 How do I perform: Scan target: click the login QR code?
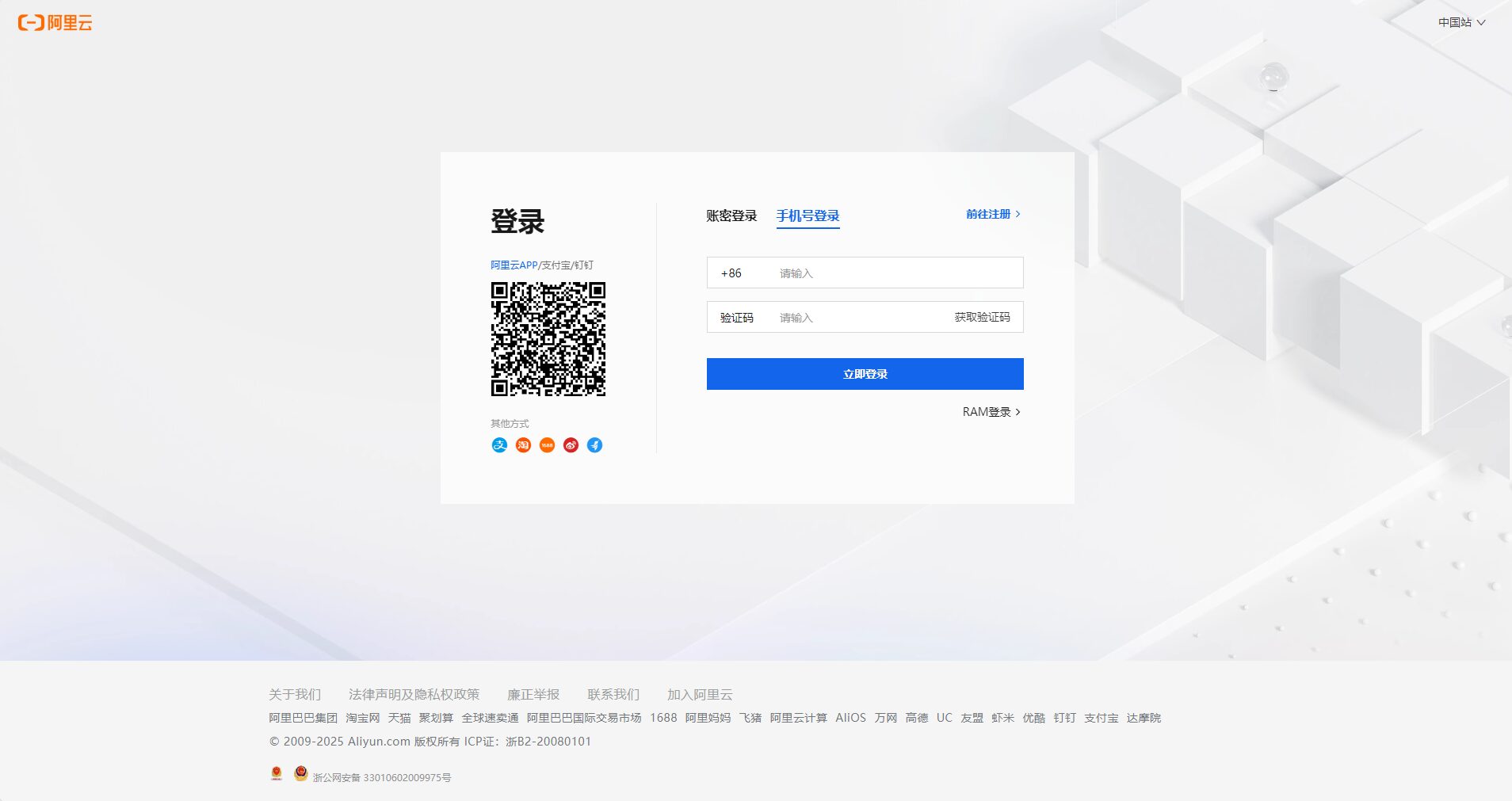tap(549, 339)
